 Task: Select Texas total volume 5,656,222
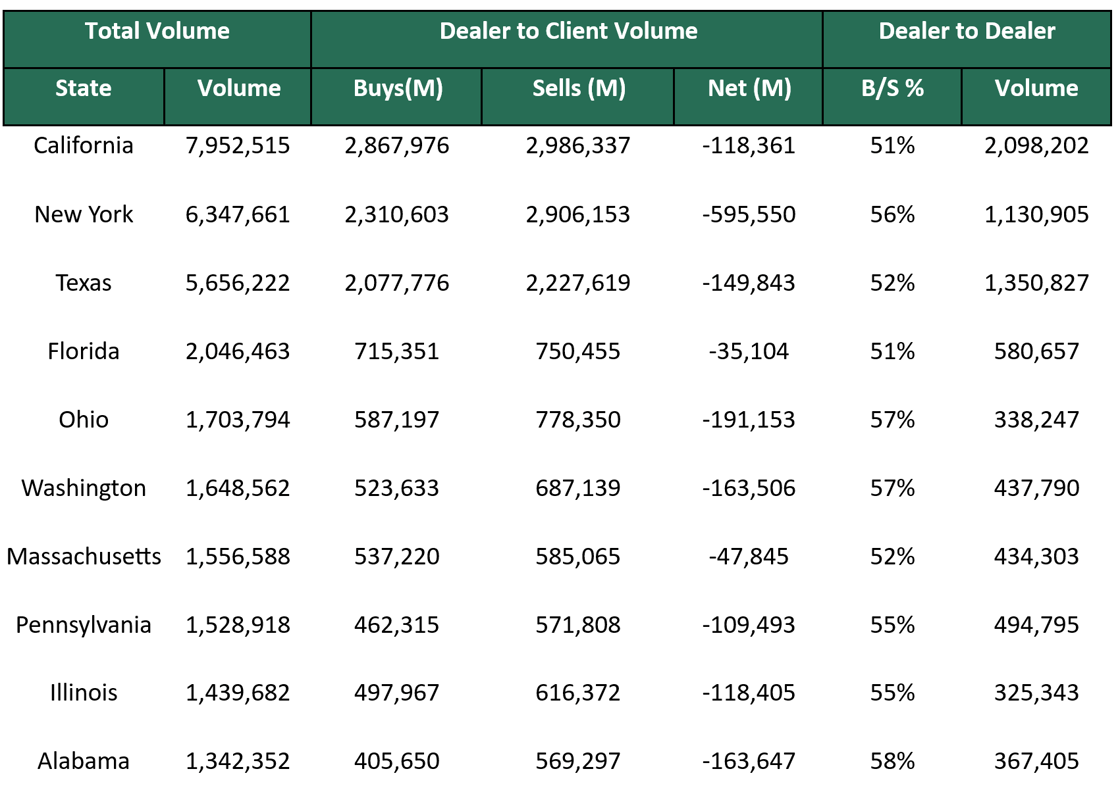(x=238, y=283)
